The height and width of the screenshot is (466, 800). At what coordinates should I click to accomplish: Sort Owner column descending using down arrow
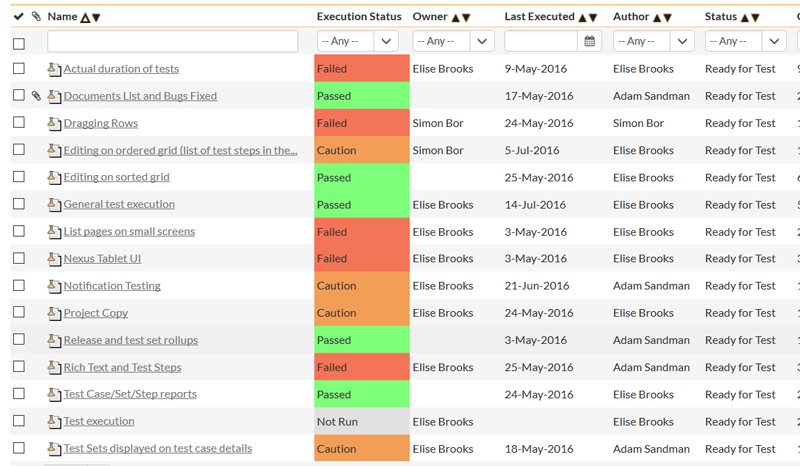[466, 17]
